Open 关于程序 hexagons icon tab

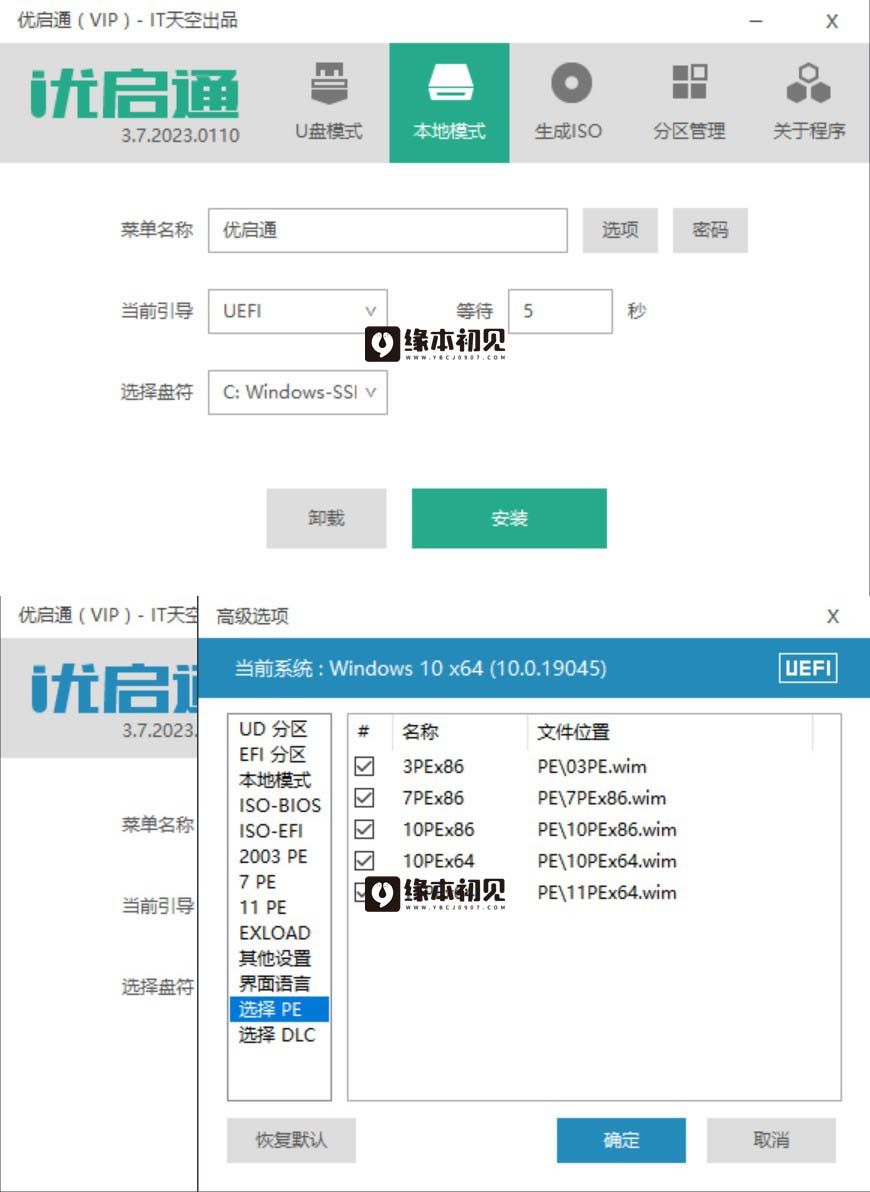808,103
